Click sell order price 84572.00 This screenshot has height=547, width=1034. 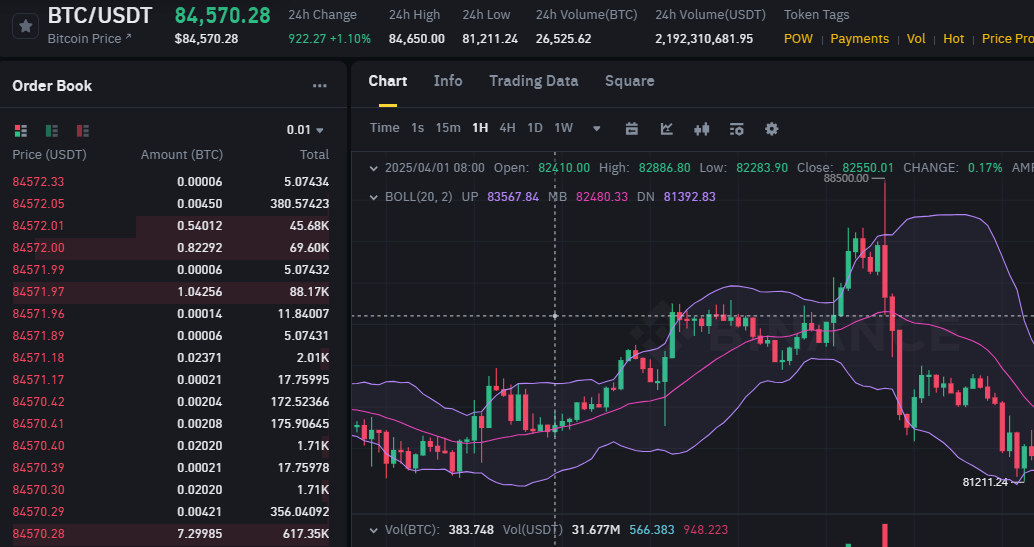(x=38, y=248)
